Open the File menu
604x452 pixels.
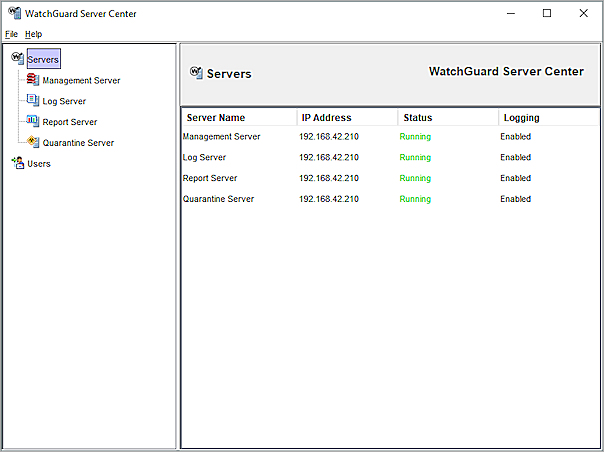(x=11, y=34)
